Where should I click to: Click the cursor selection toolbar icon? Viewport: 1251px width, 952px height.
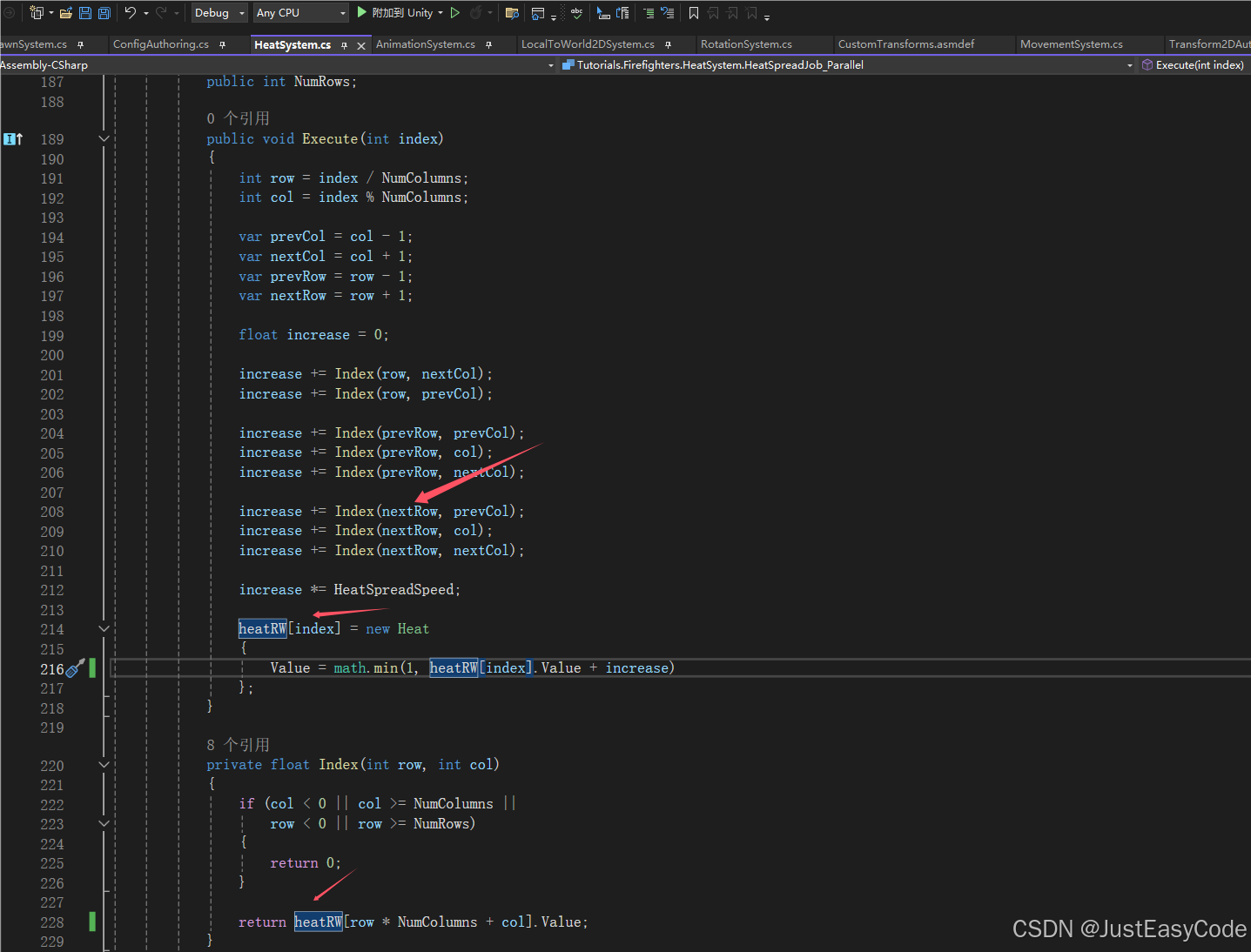[x=603, y=12]
